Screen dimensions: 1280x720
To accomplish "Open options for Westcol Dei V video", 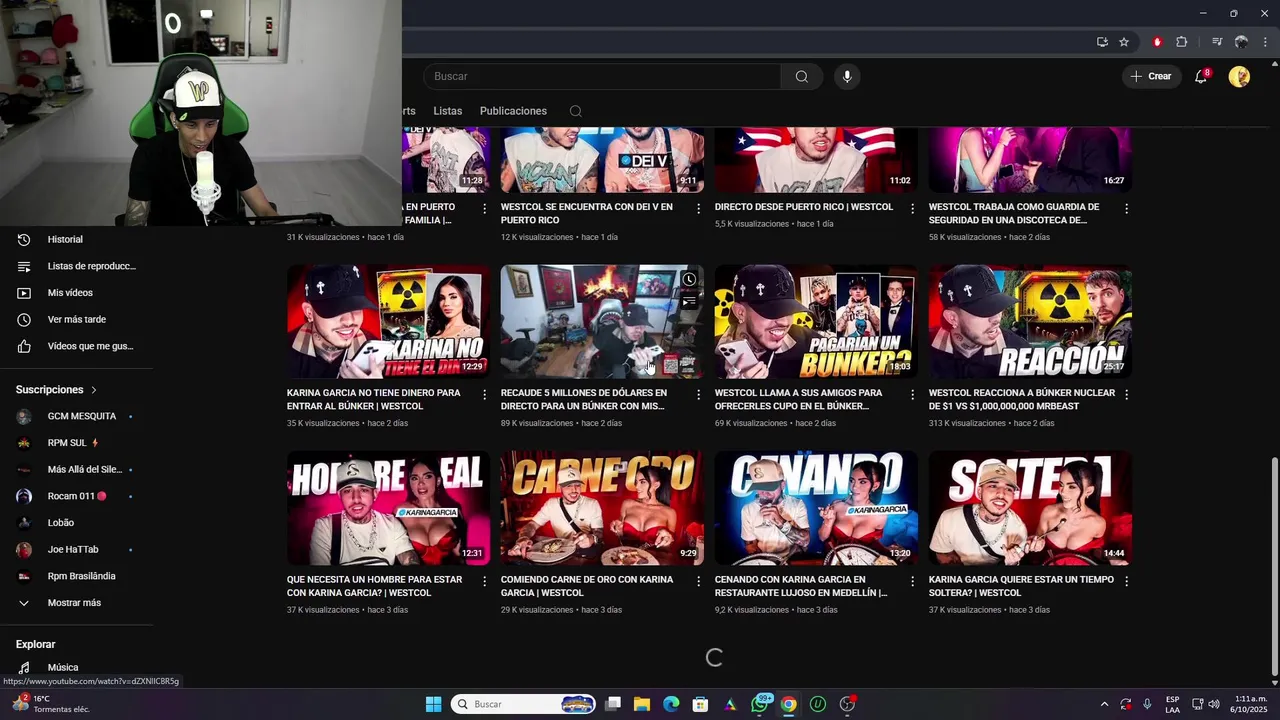I will point(699,209).
